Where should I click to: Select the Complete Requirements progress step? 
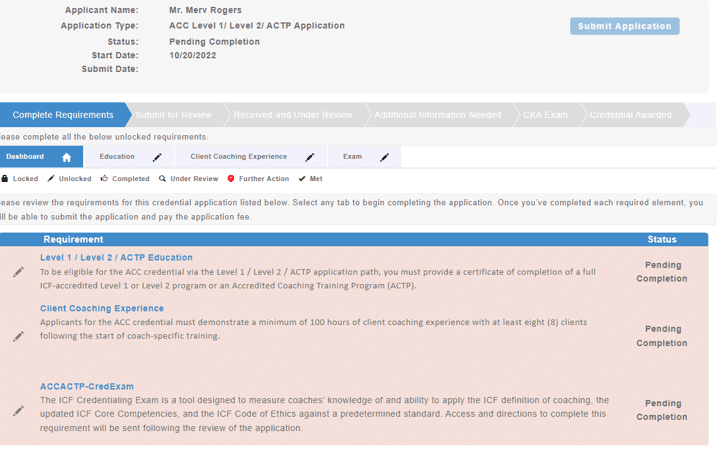pos(63,115)
